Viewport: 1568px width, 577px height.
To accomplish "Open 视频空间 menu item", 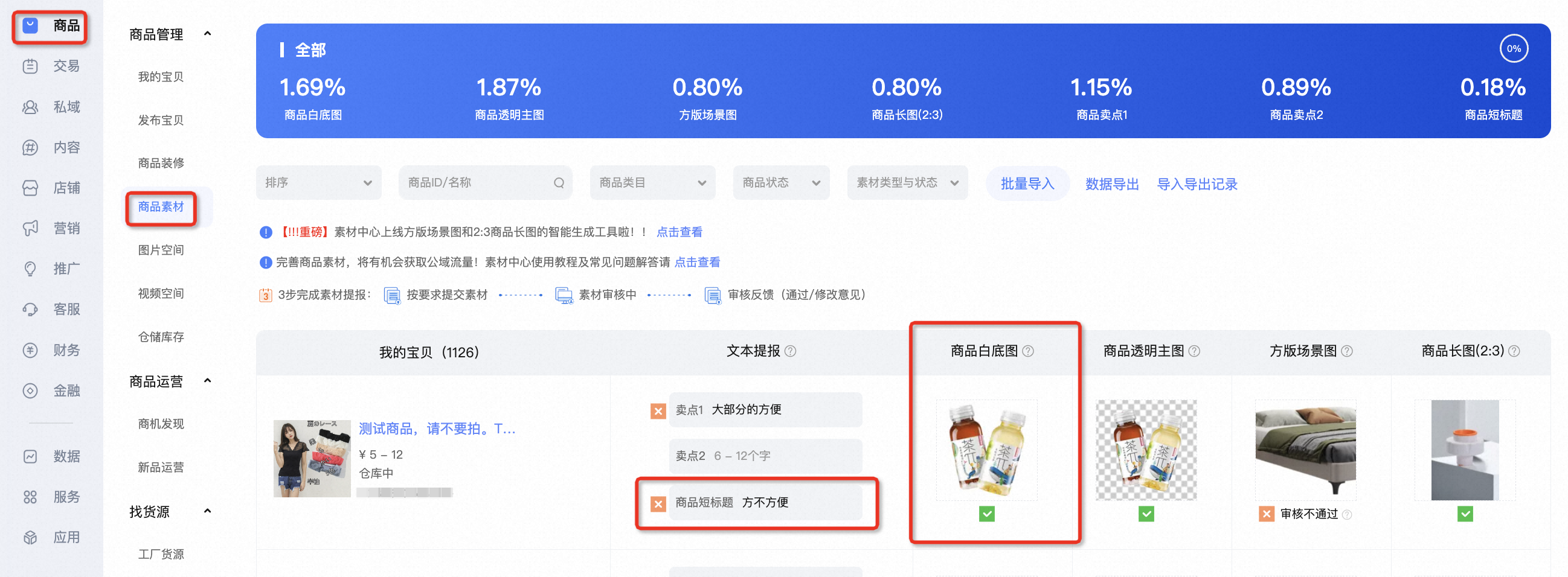I will pos(161,294).
